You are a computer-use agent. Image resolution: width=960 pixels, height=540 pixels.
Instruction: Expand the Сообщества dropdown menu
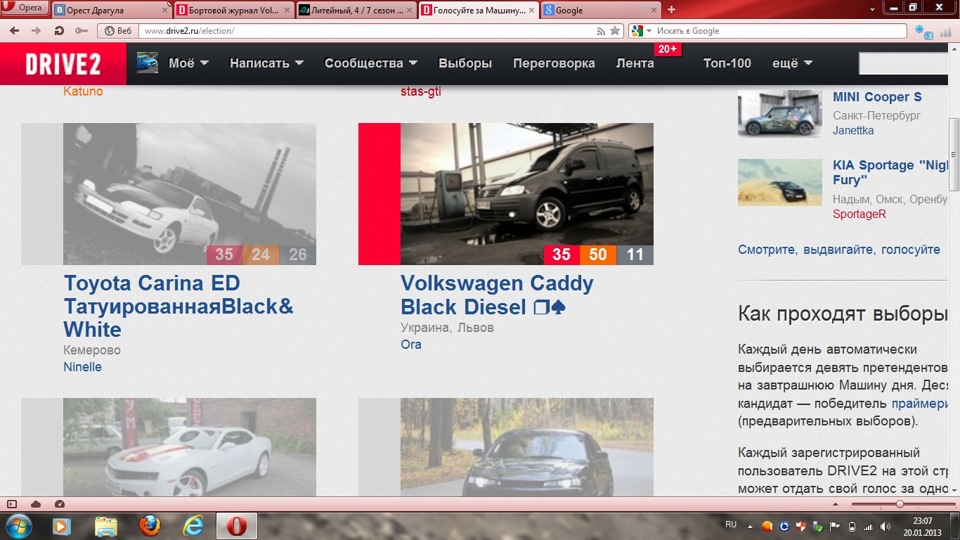pyautogui.click(x=371, y=63)
